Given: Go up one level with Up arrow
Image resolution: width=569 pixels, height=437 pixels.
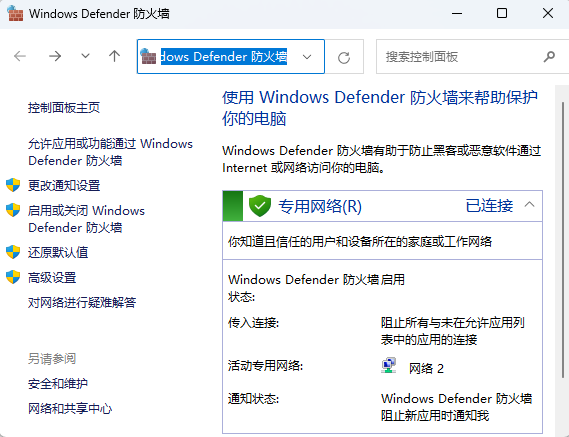Looking at the screenshot, I should coord(114,56).
